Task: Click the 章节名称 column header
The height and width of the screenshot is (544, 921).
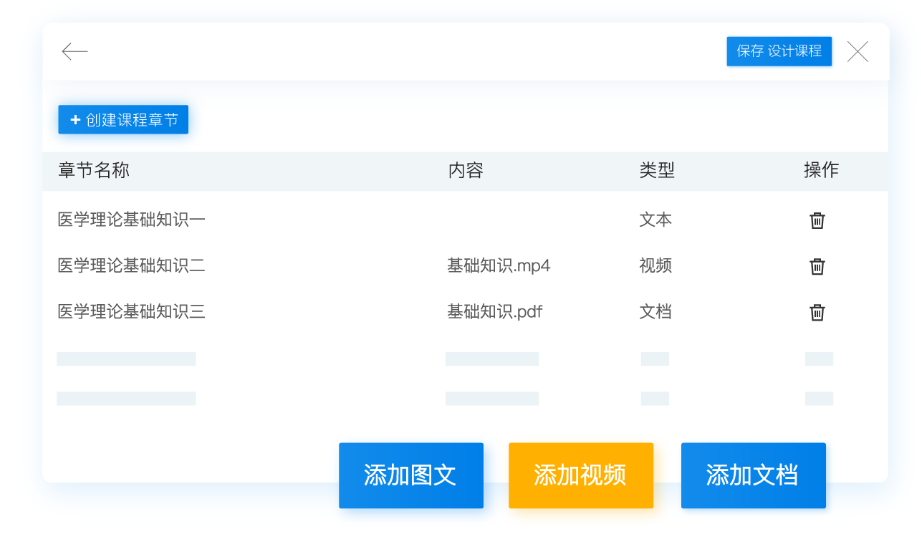Action: point(94,171)
